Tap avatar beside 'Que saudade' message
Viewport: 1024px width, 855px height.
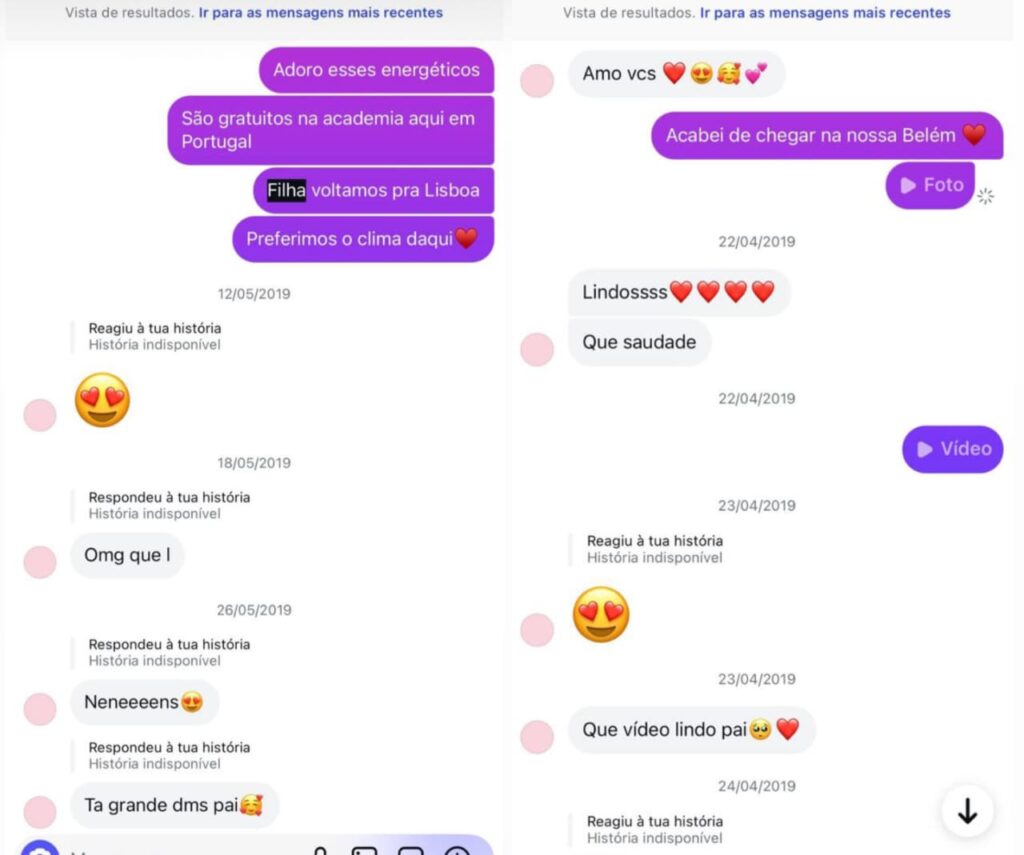coord(537,349)
